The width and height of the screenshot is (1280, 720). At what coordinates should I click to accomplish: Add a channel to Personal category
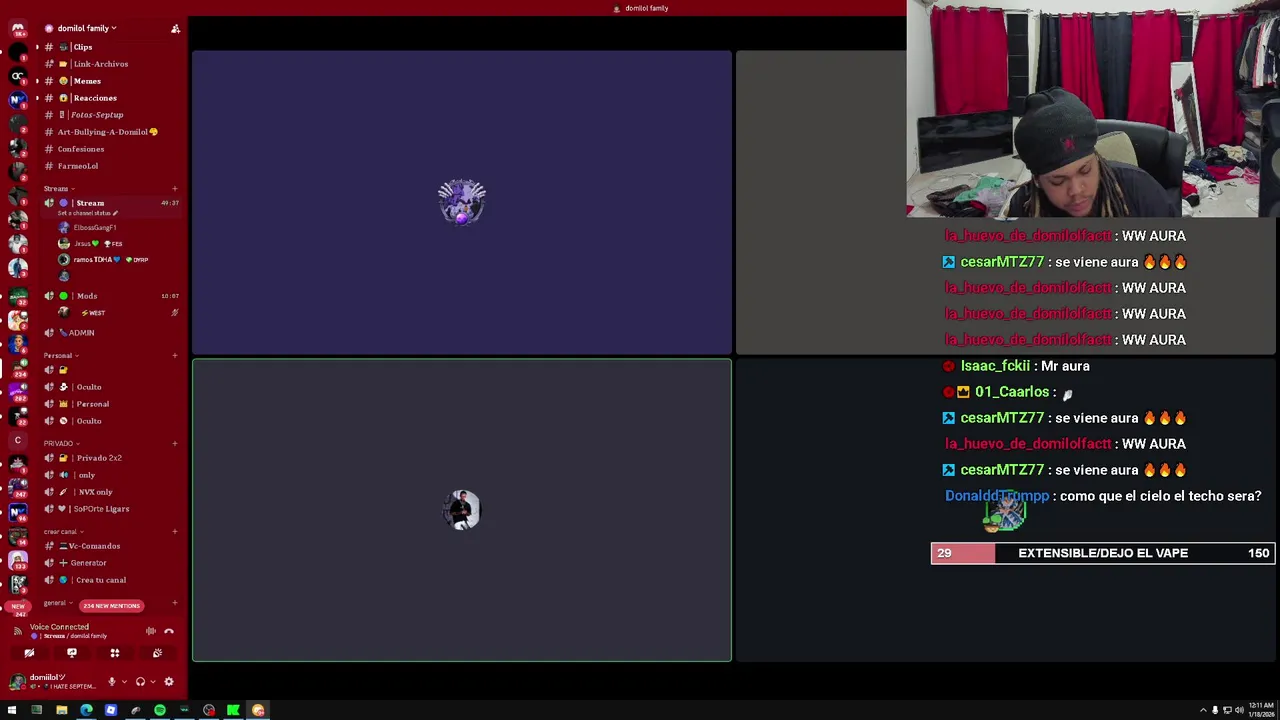click(175, 355)
